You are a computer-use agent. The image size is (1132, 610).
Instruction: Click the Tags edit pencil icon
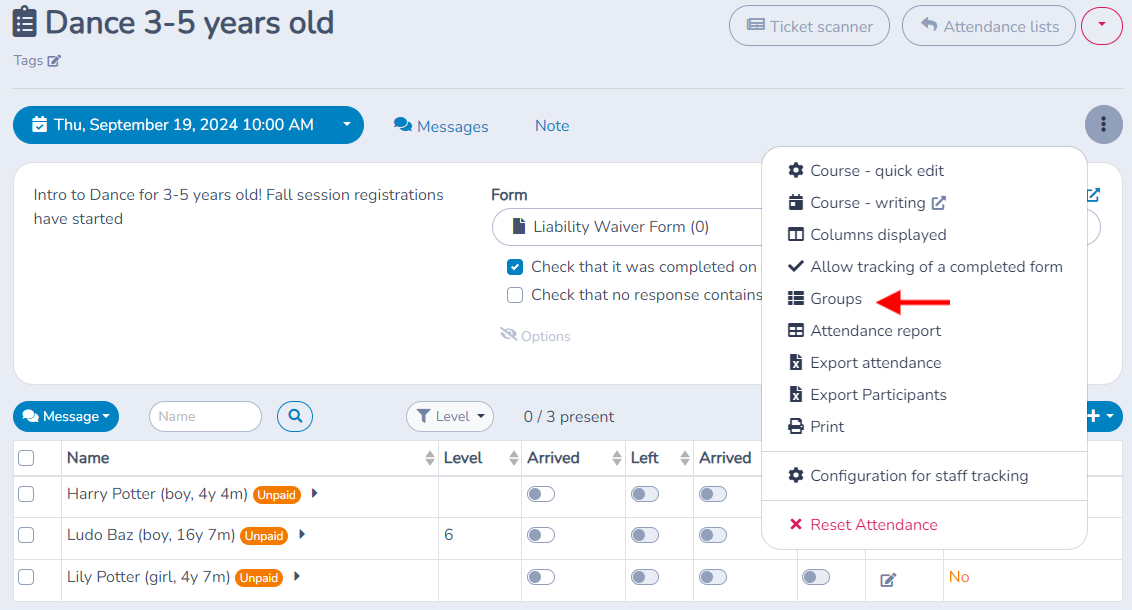54,61
